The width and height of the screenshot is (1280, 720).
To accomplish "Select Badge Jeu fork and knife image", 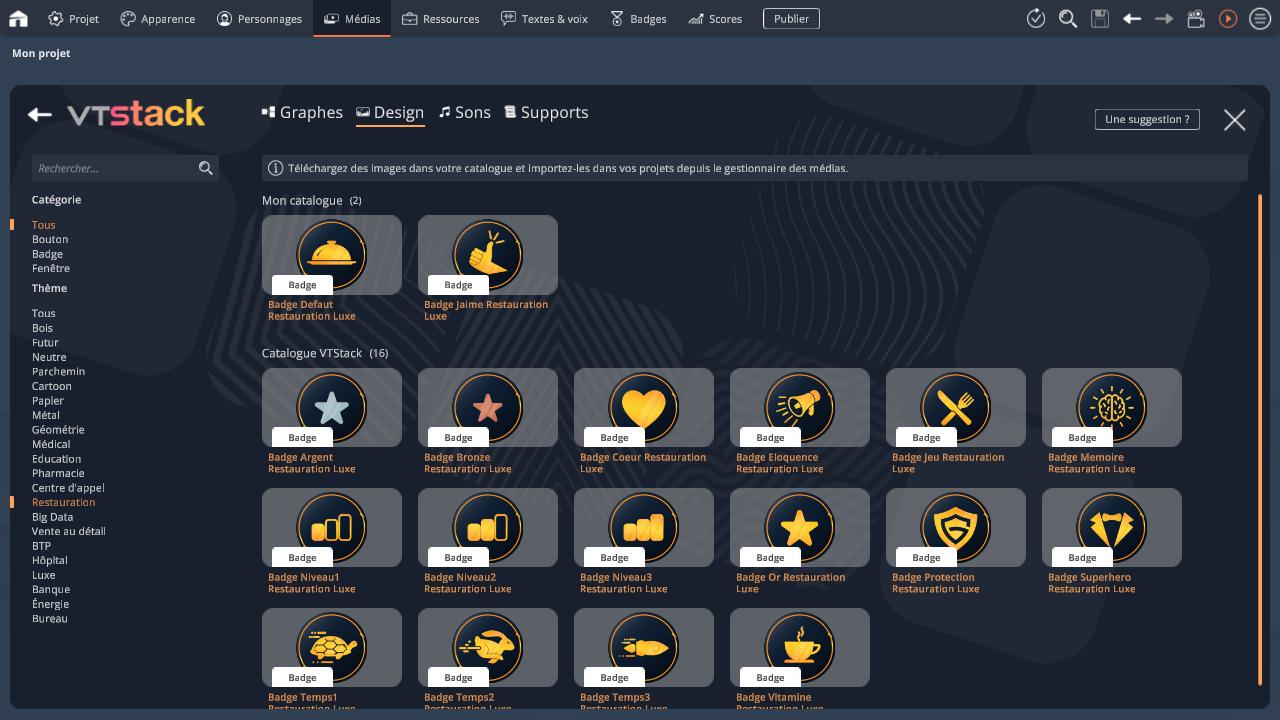I will (956, 407).
